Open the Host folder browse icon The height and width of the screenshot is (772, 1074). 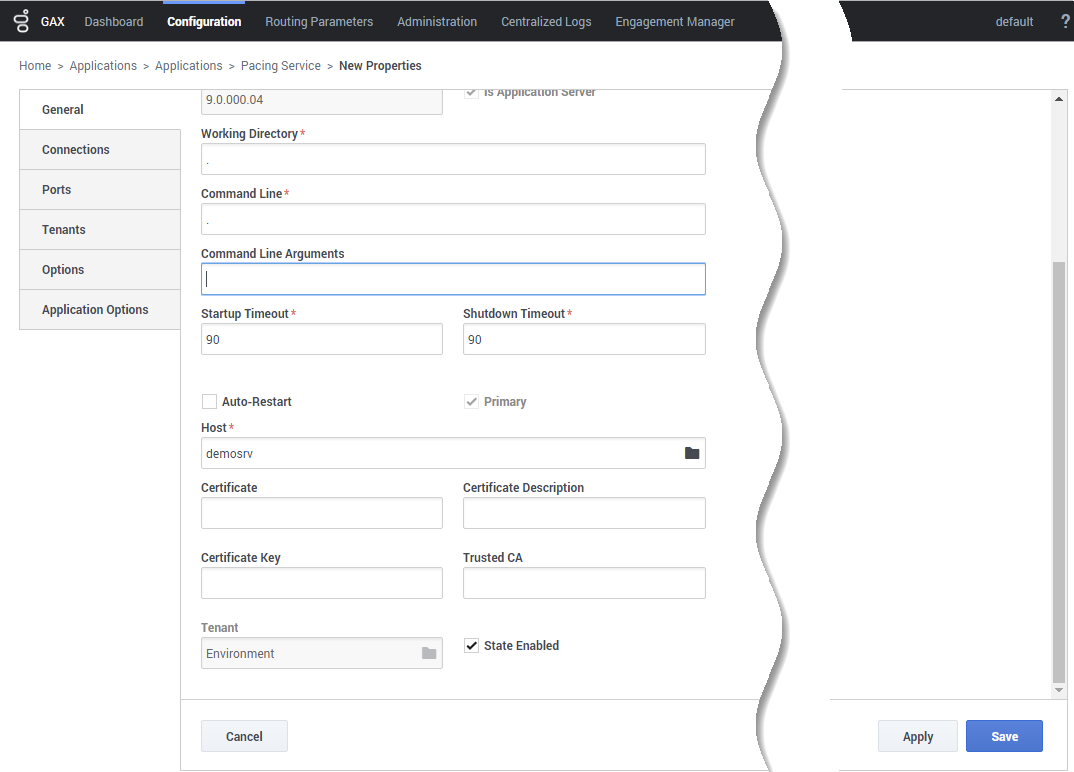coord(691,453)
